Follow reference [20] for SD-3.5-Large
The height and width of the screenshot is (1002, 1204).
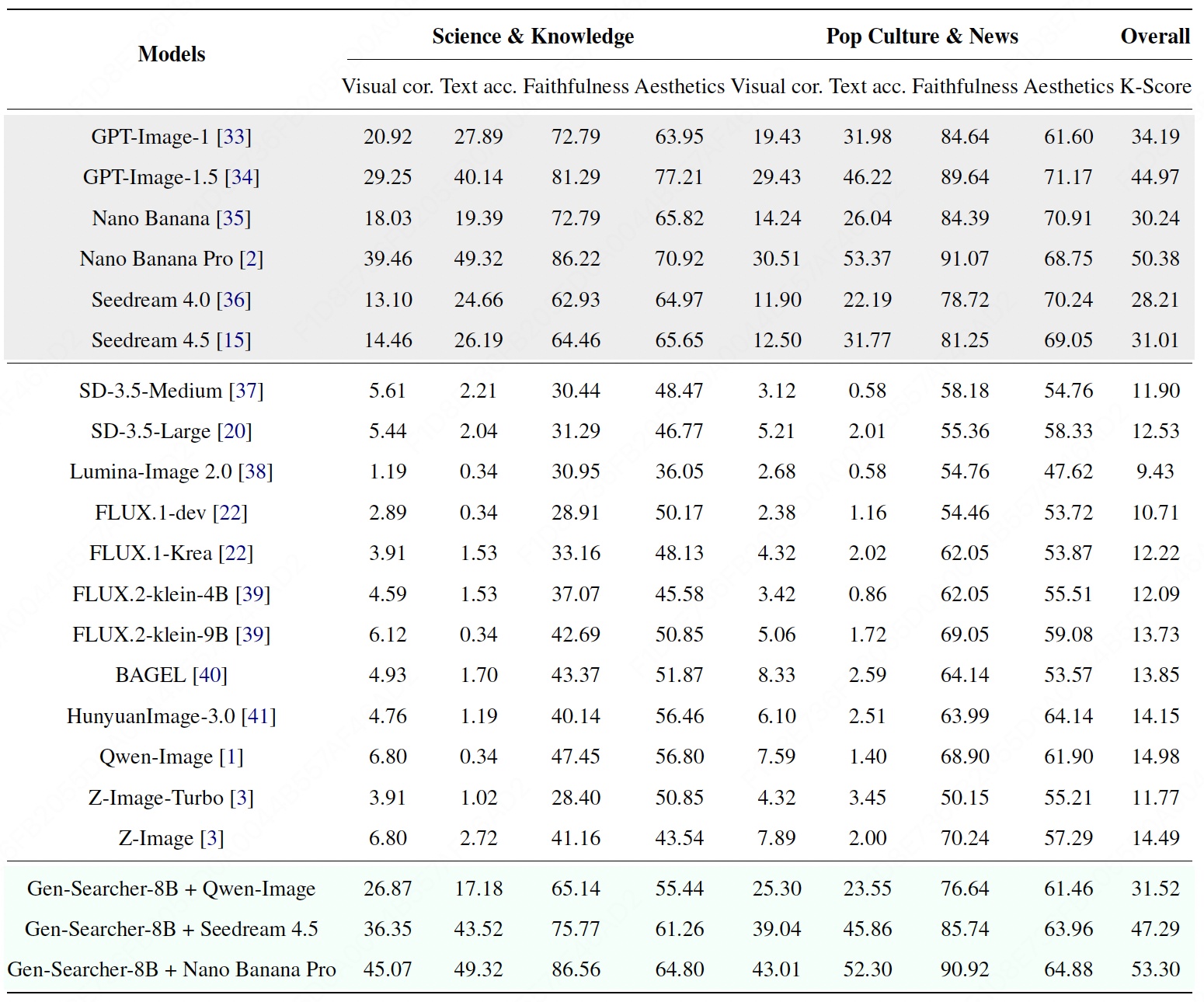point(235,431)
